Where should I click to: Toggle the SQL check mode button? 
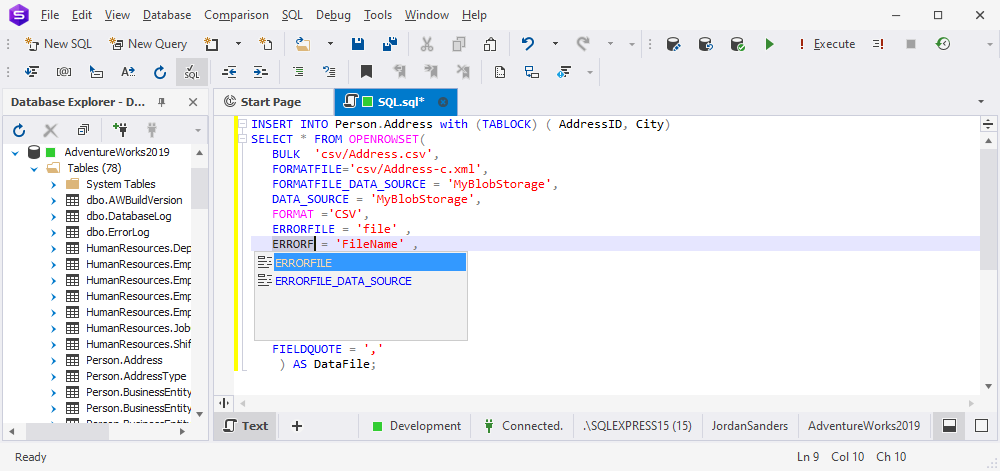click(x=191, y=72)
